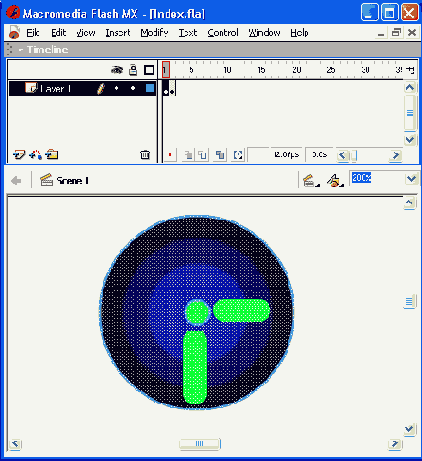Open the Edit Symbols dropdown
Viewport: 422px width, 461px height.
tap(335, 180)
